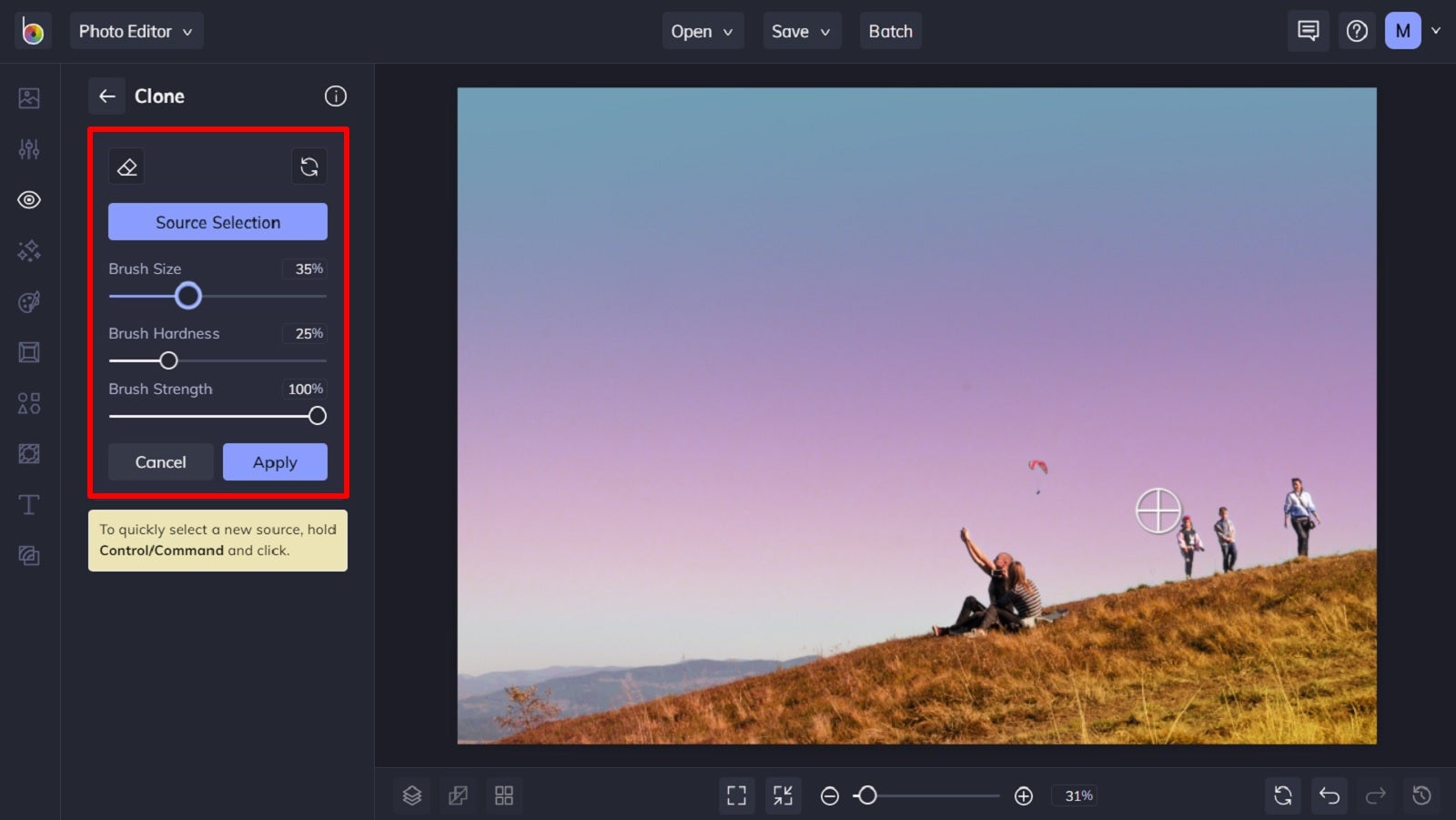Select the Edit panel icon in sidebar

(28, 98)
